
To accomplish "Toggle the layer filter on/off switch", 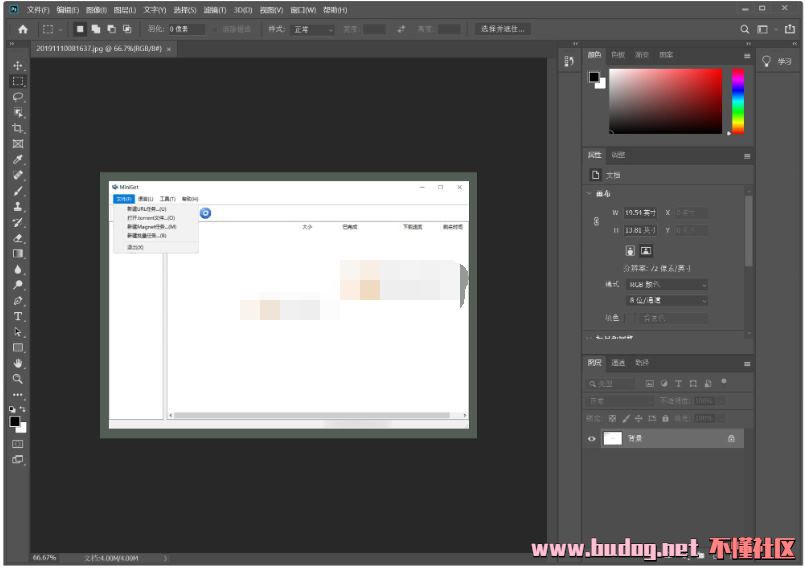I will [x=723, y=381].
